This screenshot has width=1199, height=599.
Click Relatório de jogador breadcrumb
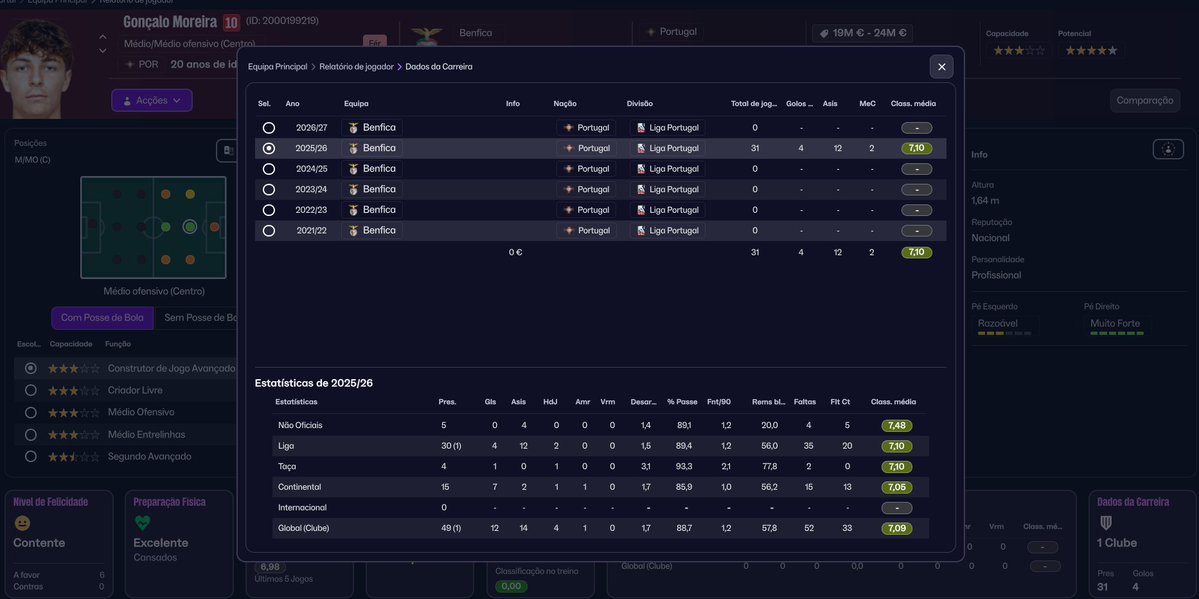pyautogui.click(x=356, y=67)
